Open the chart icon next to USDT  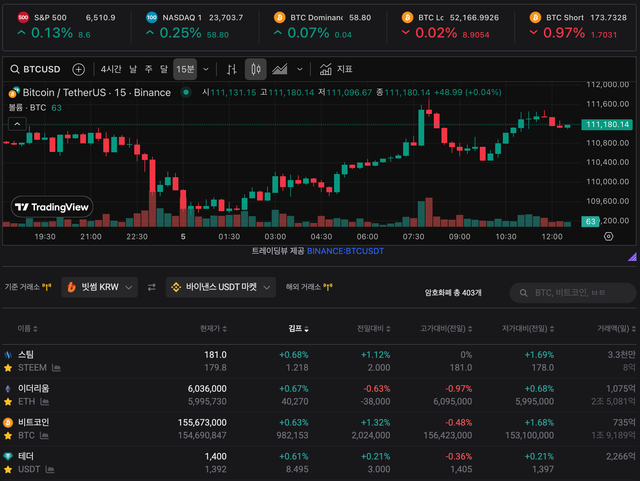50,468
